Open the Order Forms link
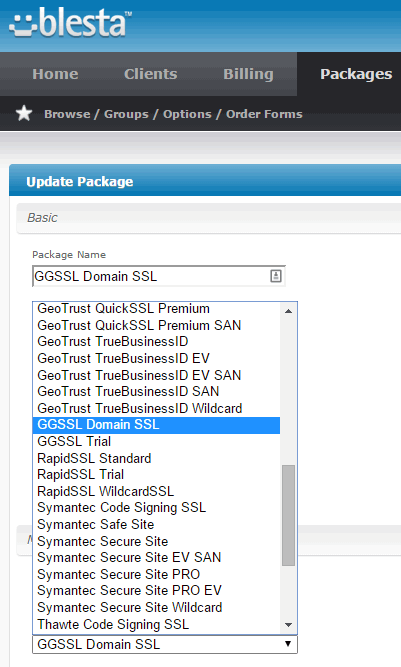This screenshot has width=401, height=667. pyautogui.click(x=264, y=114)
